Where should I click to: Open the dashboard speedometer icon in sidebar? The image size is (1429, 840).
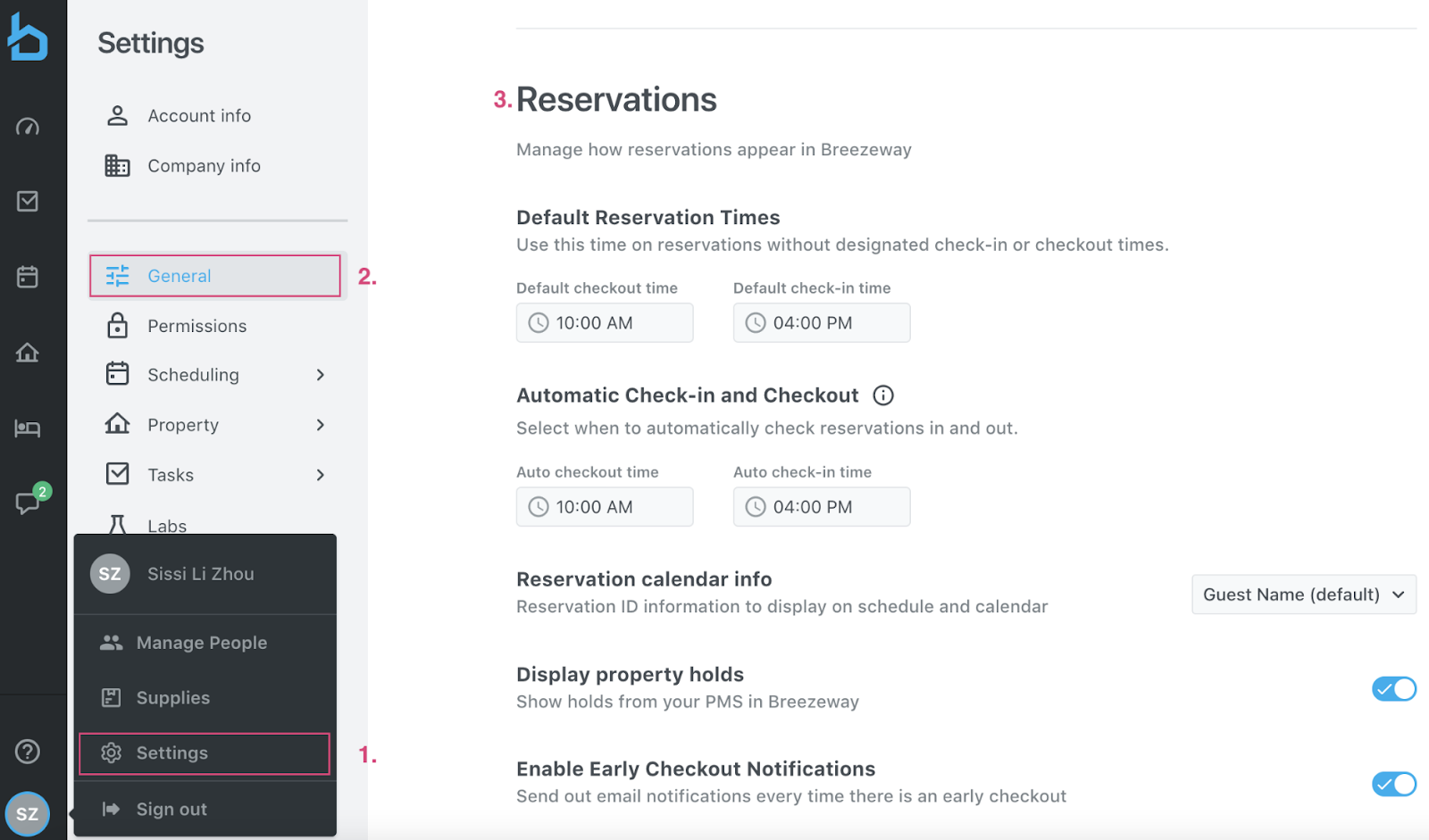[29, 126]
